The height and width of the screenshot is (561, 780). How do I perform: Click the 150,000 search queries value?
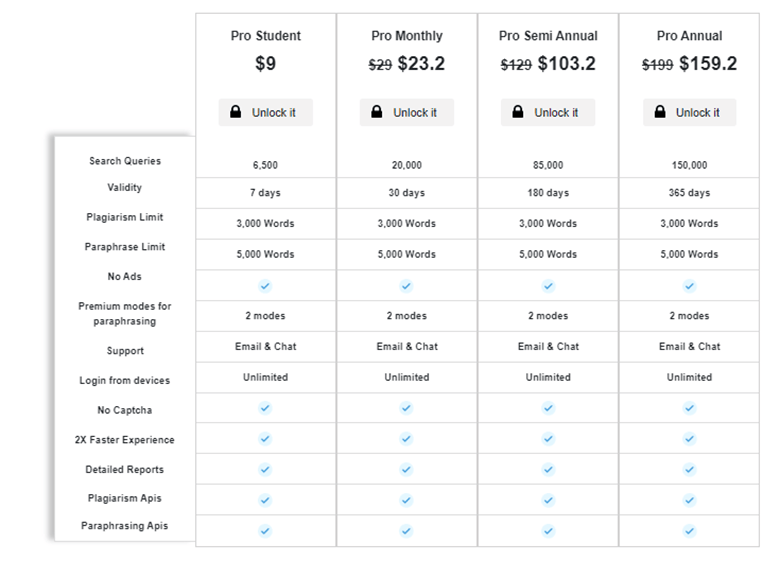coord(689,165)
